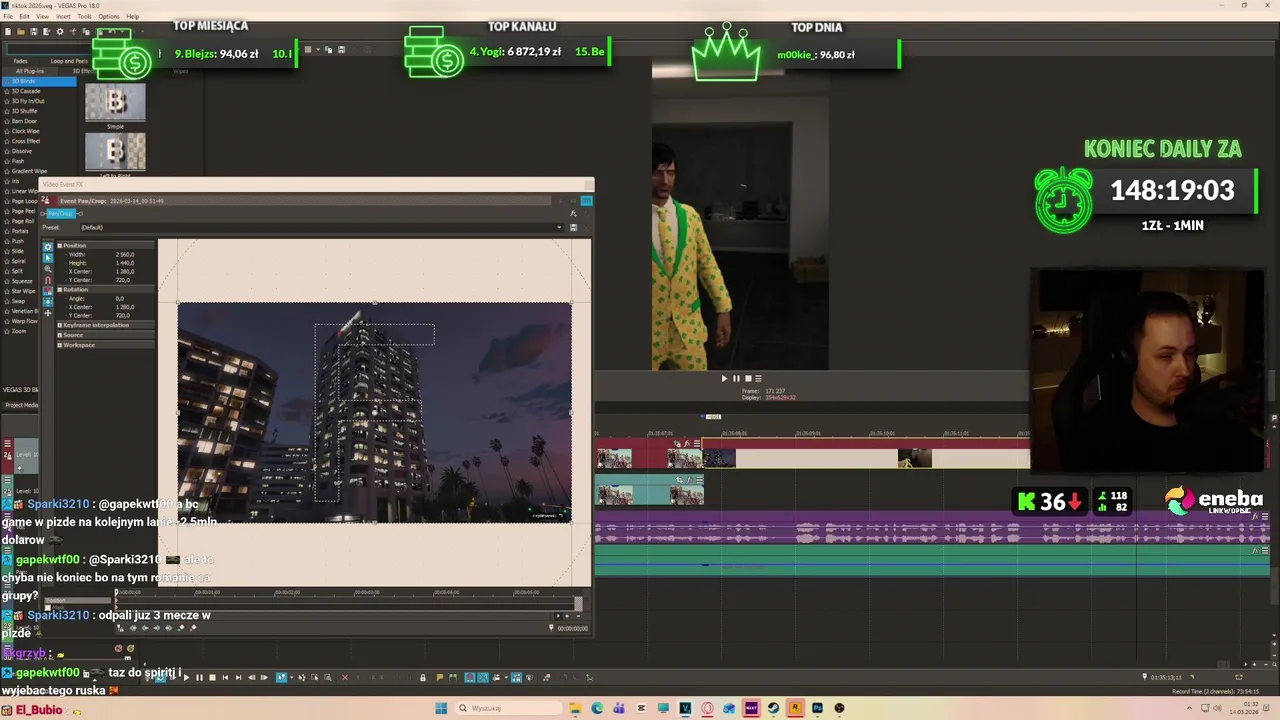
Task: Open Photoshop from the taskbar
Action: click(817, 708)
